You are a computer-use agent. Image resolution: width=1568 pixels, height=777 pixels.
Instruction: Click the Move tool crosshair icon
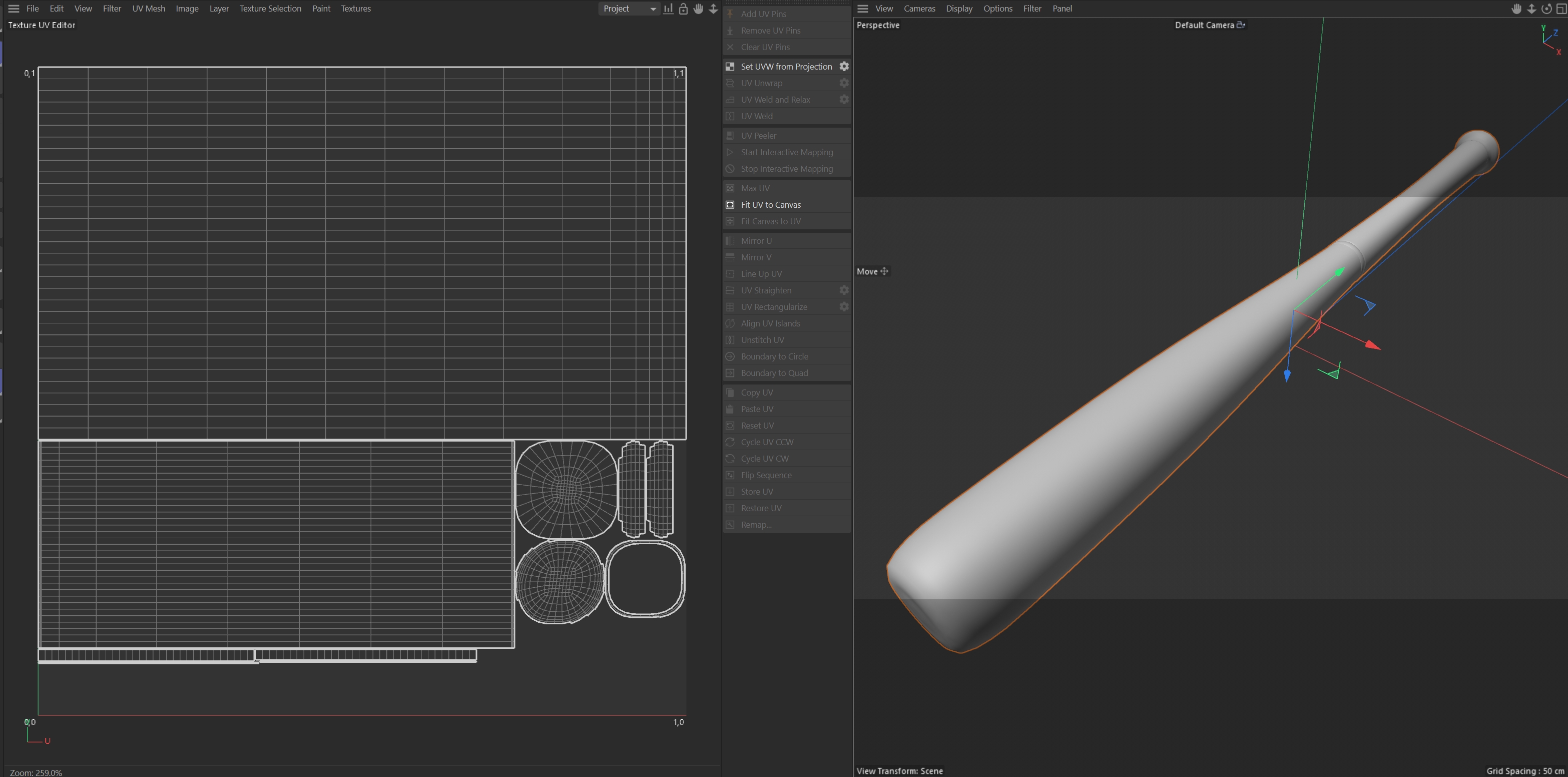(884, 271)
